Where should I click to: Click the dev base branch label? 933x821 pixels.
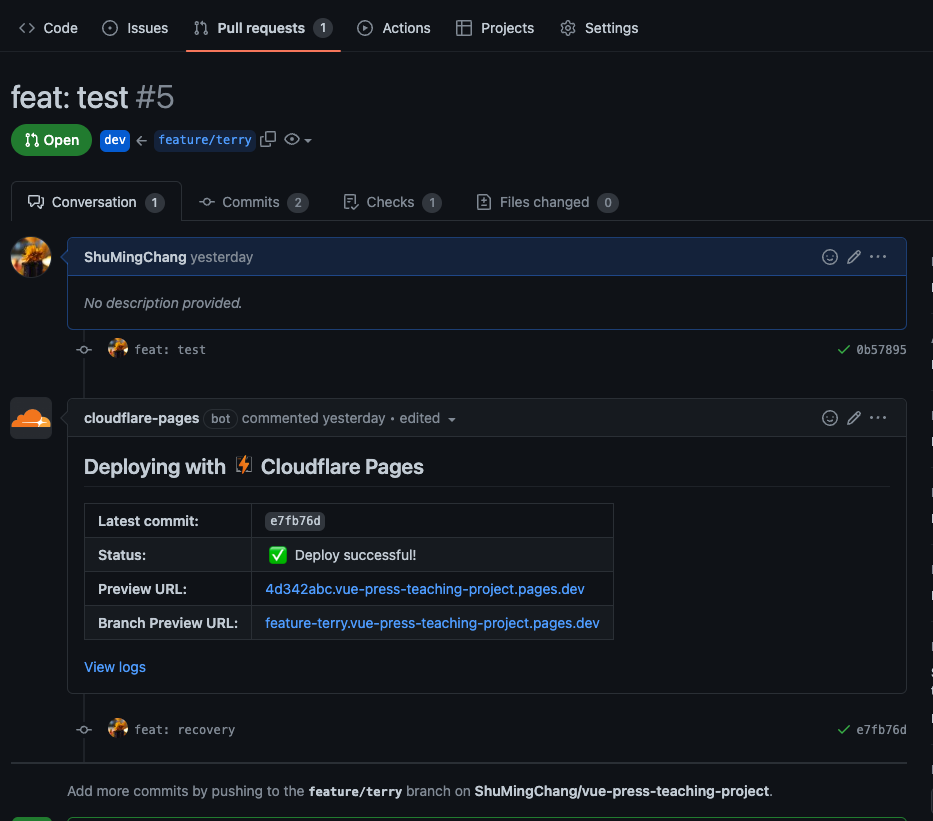[x=115, y=140]
